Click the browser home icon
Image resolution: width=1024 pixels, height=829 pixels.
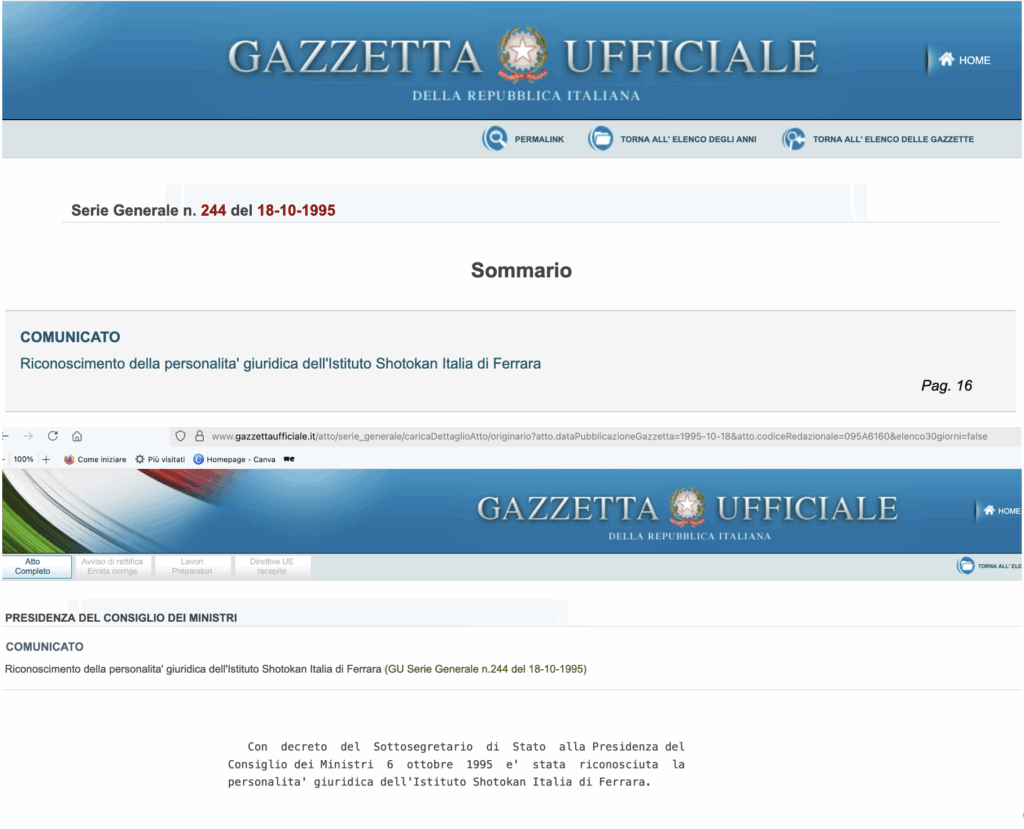pyautogui.click(x=77, y=436)
